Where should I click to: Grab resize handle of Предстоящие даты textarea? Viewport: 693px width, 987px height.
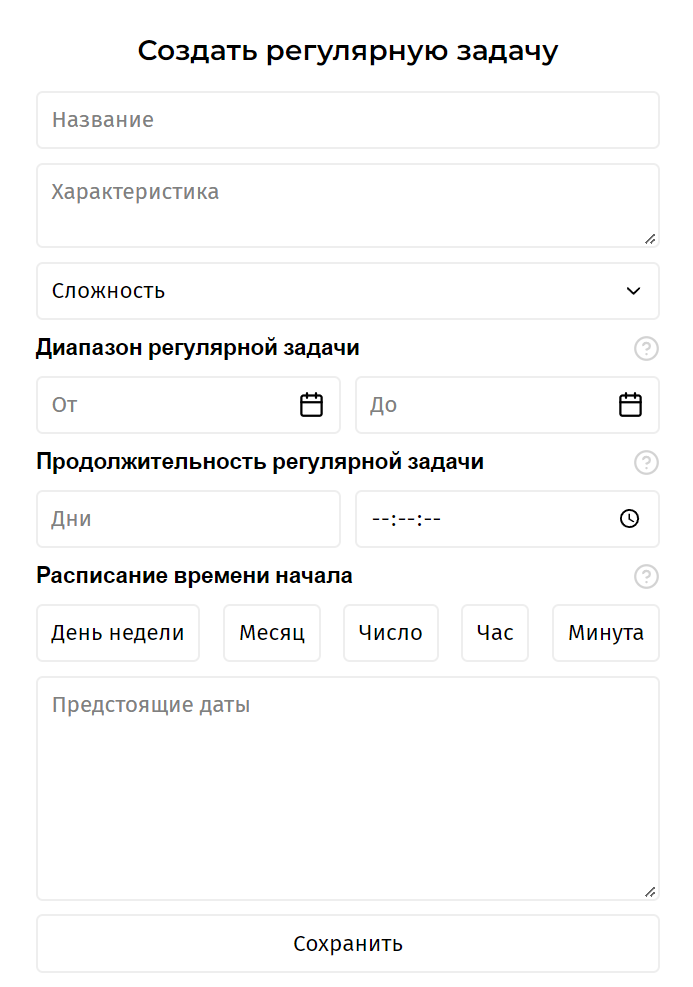pos(650,891)
